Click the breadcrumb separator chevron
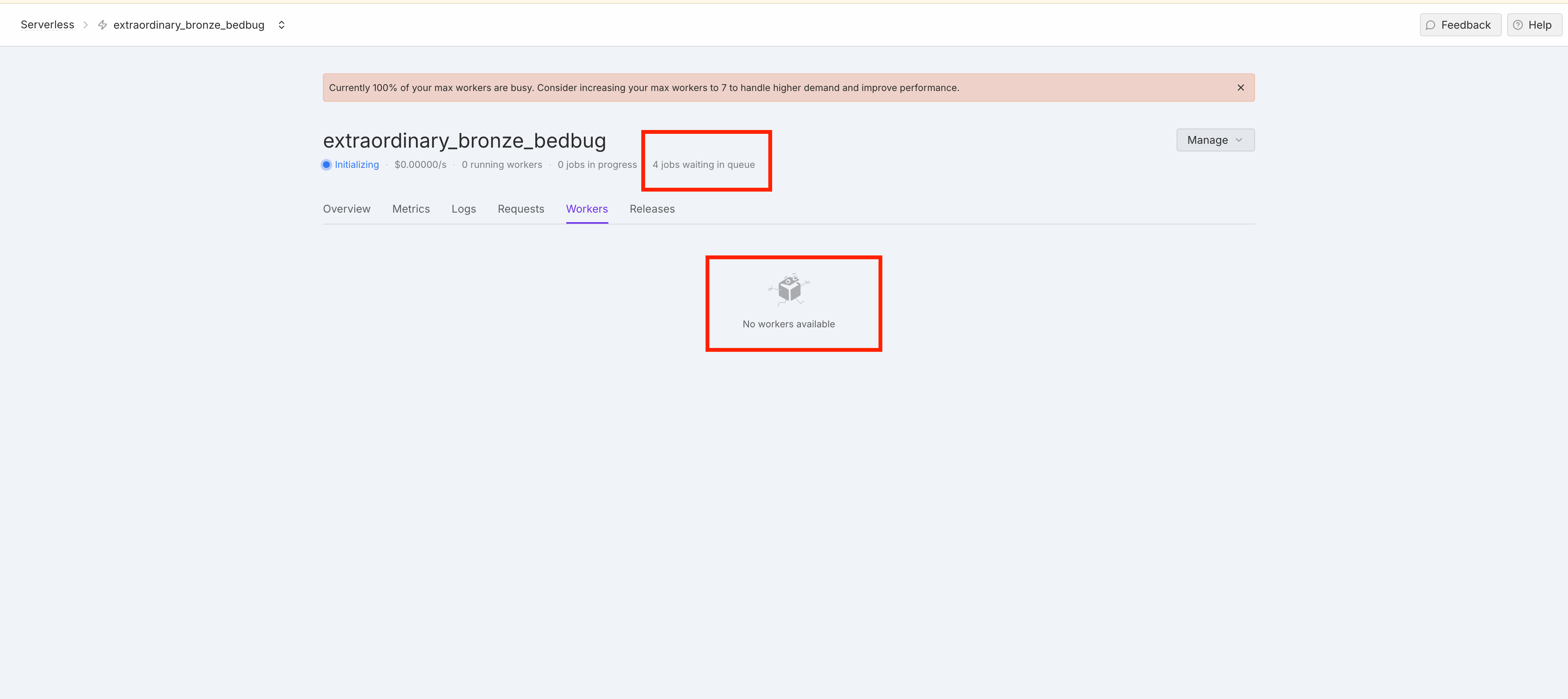1568x699 pixels. [86, 25]
